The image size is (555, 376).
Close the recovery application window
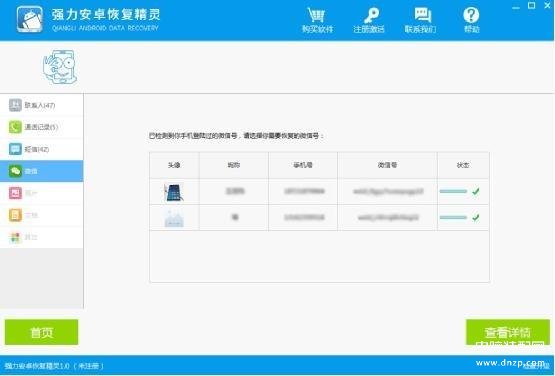(x=547, y=6)
